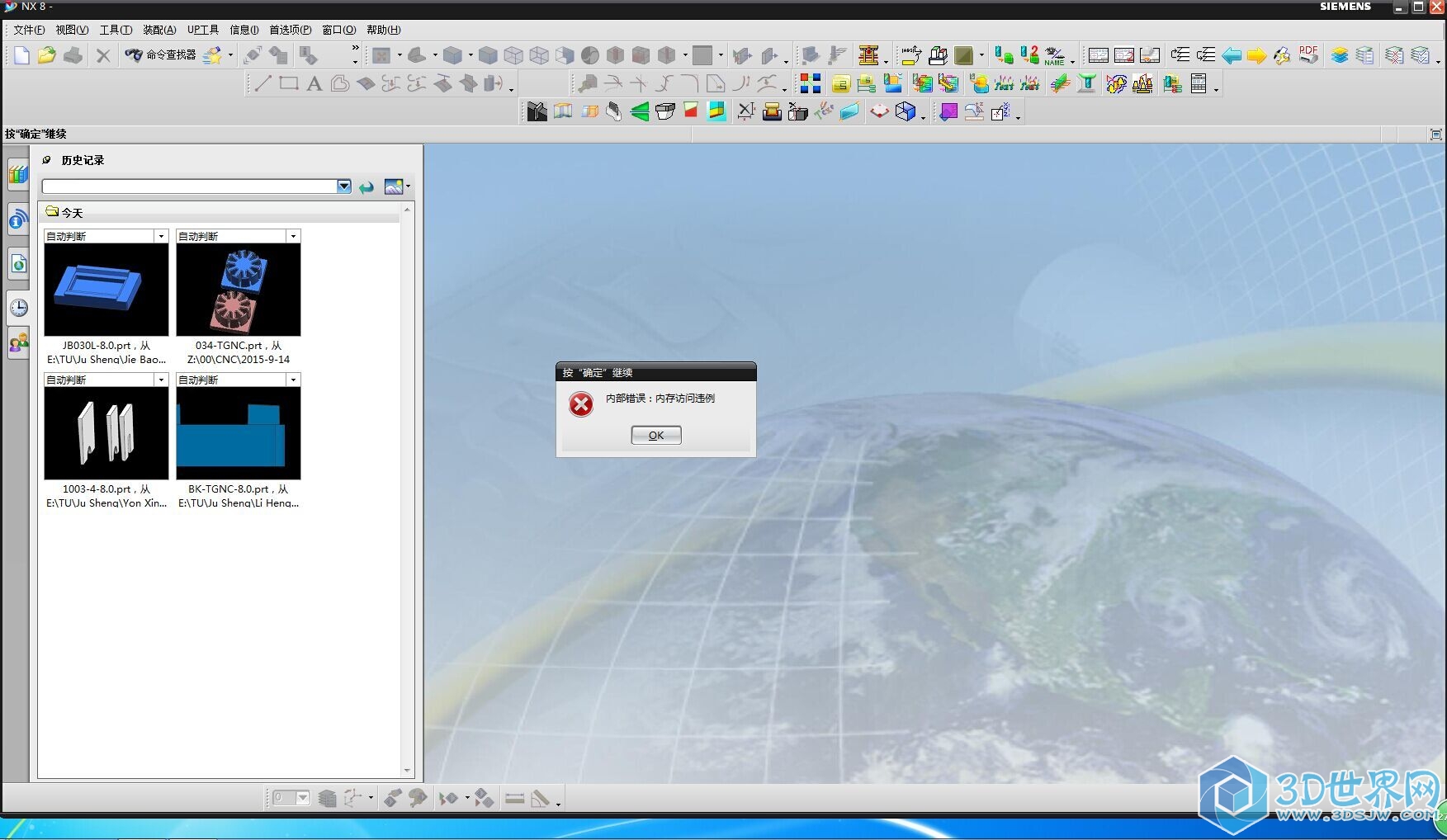Click the blue layers stack icon
The image size is (1447, 840).
click(1340, 55)
